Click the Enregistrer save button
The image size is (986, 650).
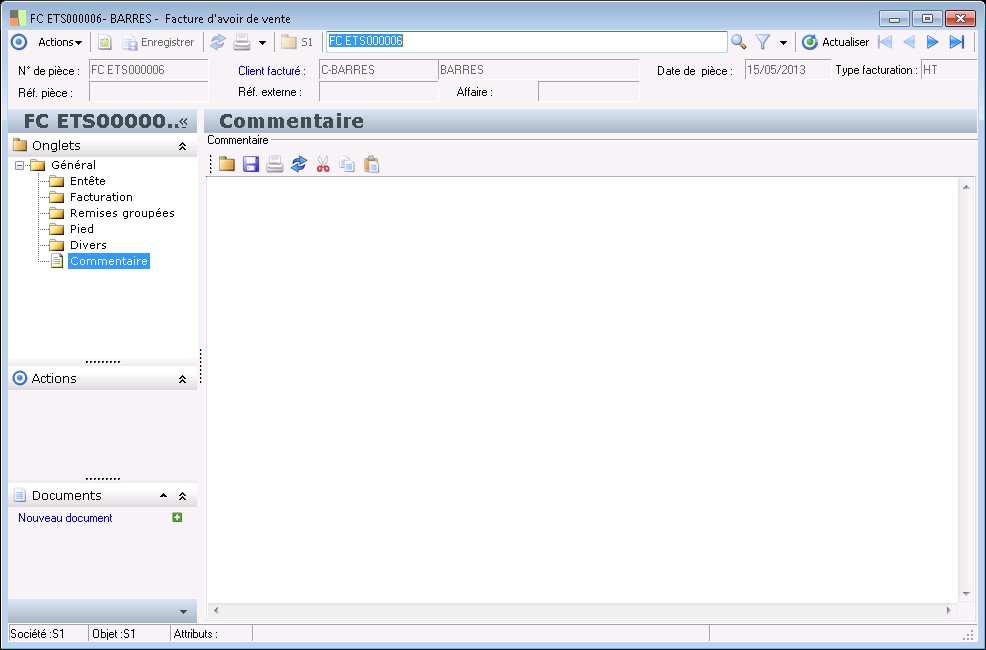pos(158,42)
